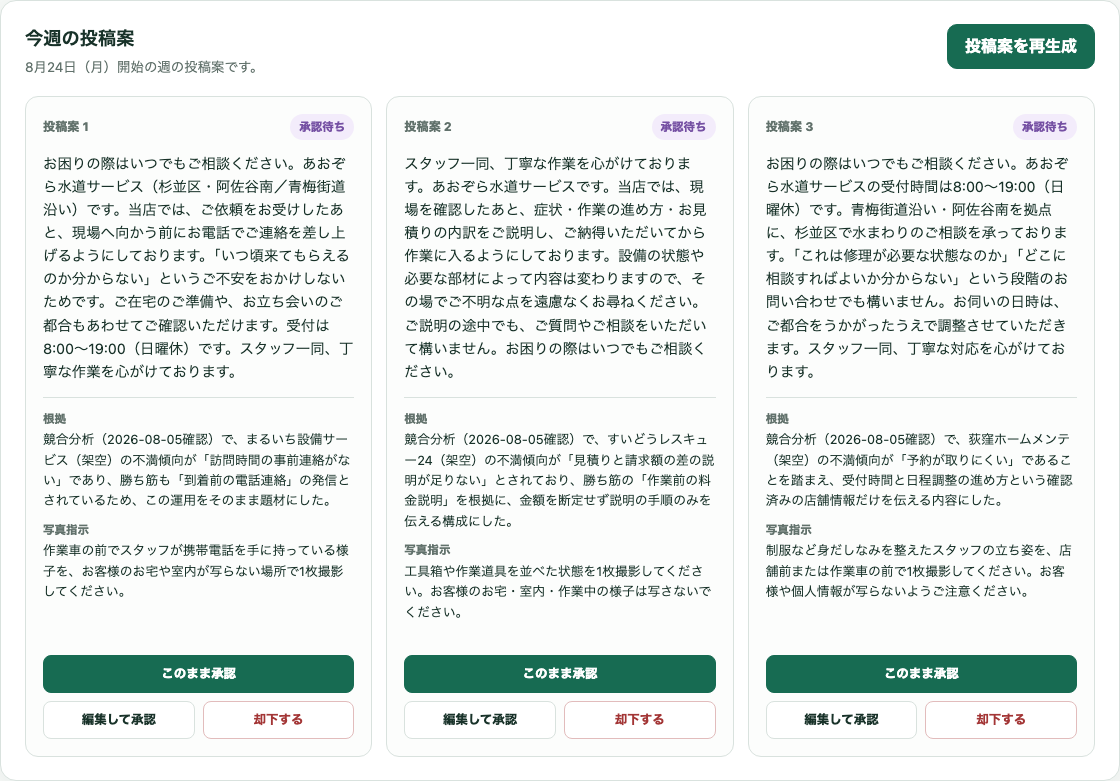Click the 写真指示 label in 投稿案 3
Screen dimensions: 1120x781
[x=789, y=529]
